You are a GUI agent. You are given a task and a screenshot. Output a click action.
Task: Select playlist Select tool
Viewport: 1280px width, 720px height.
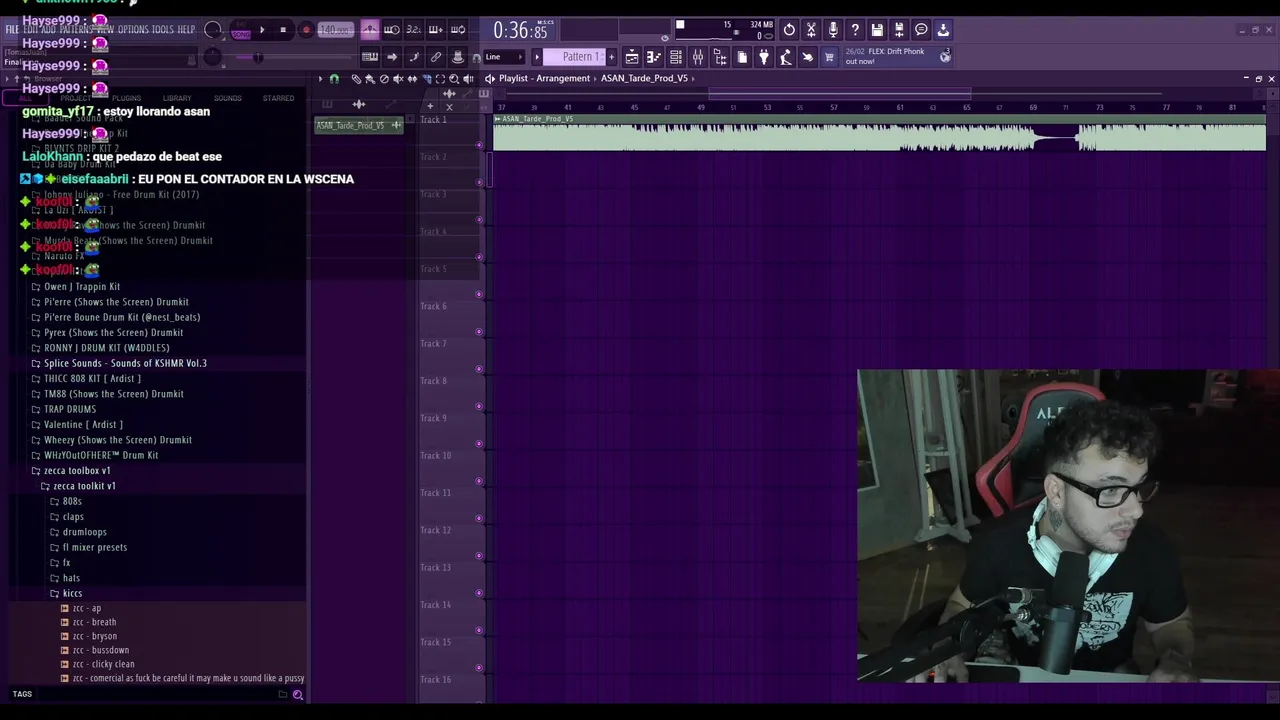point(440,79)
